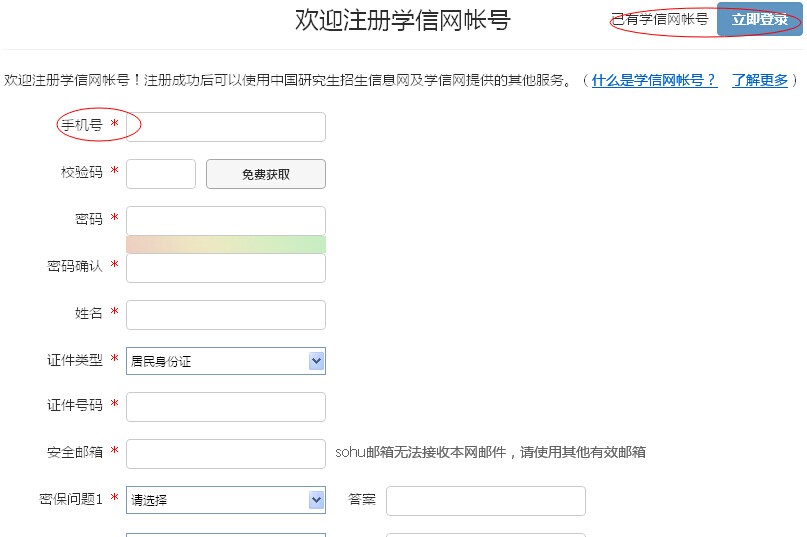Viewport: 807px width, 537px height.
Task: Focus the 答案 field beside 密保问题1
Action: coord(485,501)
